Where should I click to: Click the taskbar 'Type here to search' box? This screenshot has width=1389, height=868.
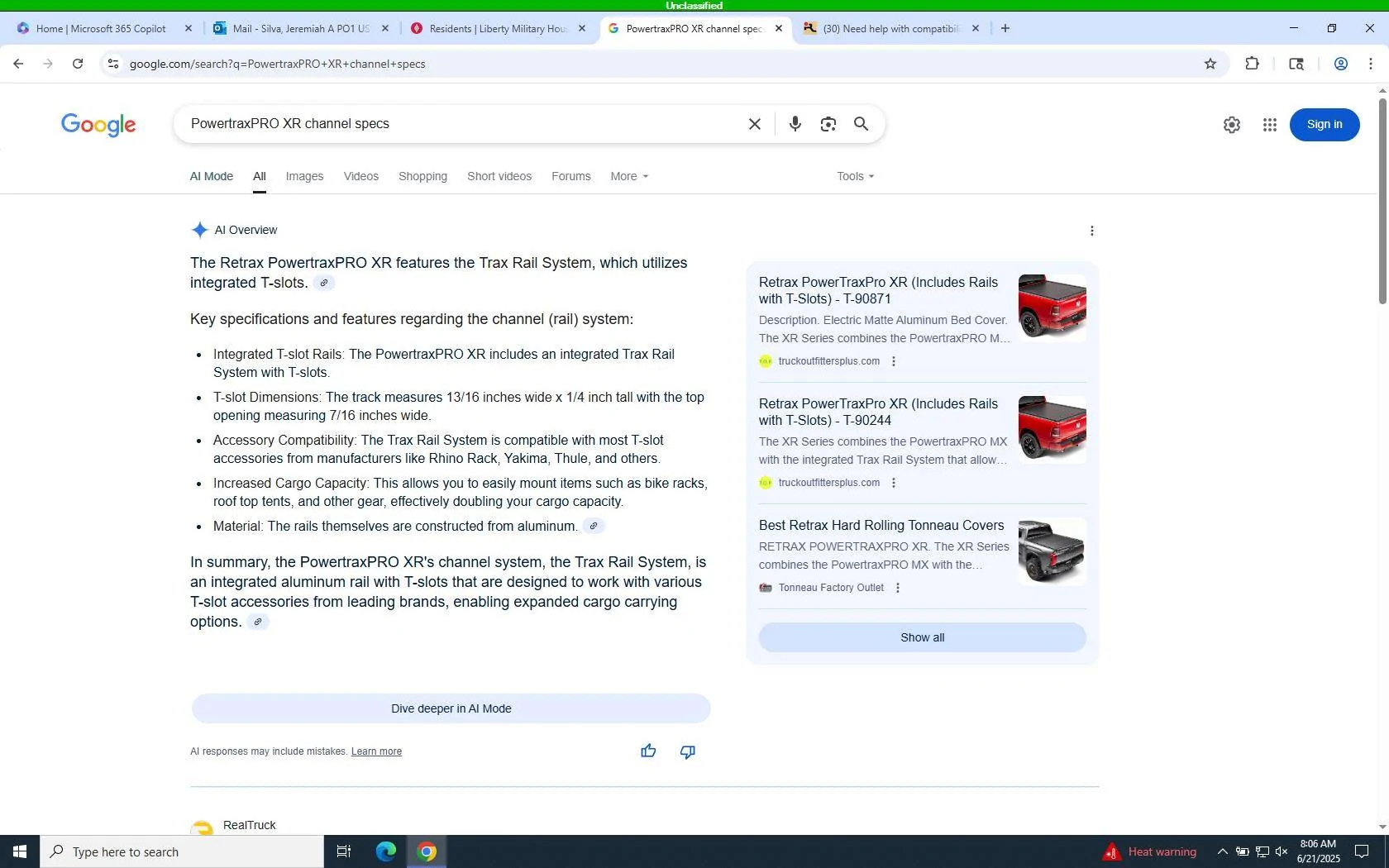point(182,851)
